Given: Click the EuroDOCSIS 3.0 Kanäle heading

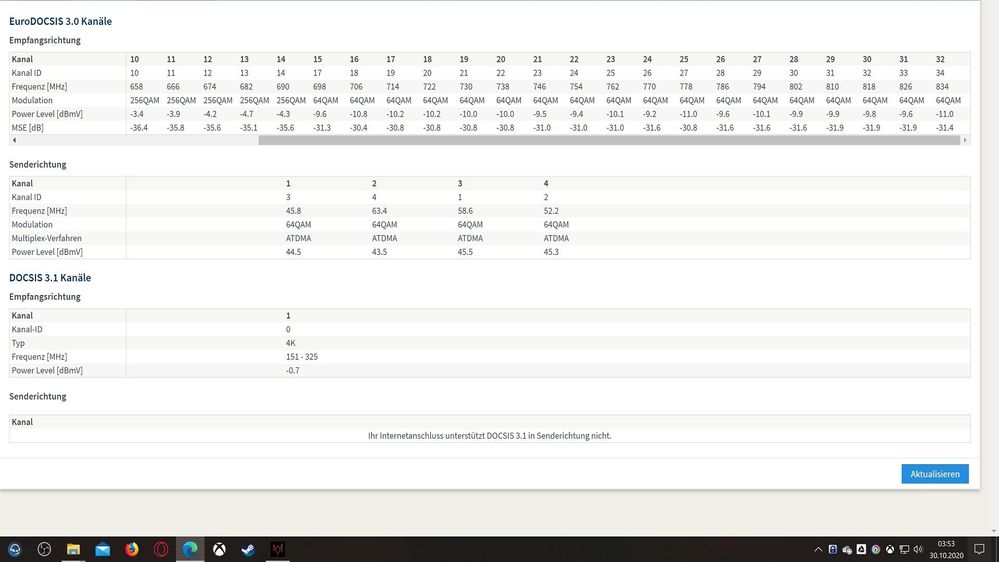Looking at the screenshot, I should pyautogui.click(x=61, y=21).
